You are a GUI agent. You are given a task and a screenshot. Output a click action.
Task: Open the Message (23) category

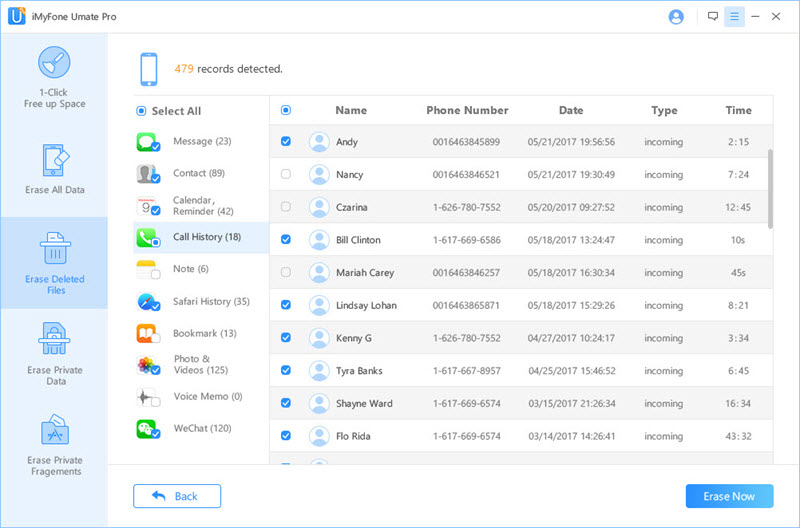click(202, 141)
